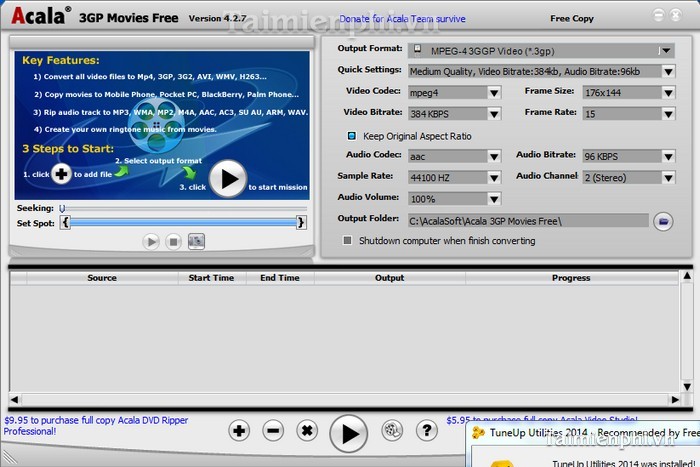This screenshot has height=467, width=700.
Task: Click the Source column header
Action: 102,278
